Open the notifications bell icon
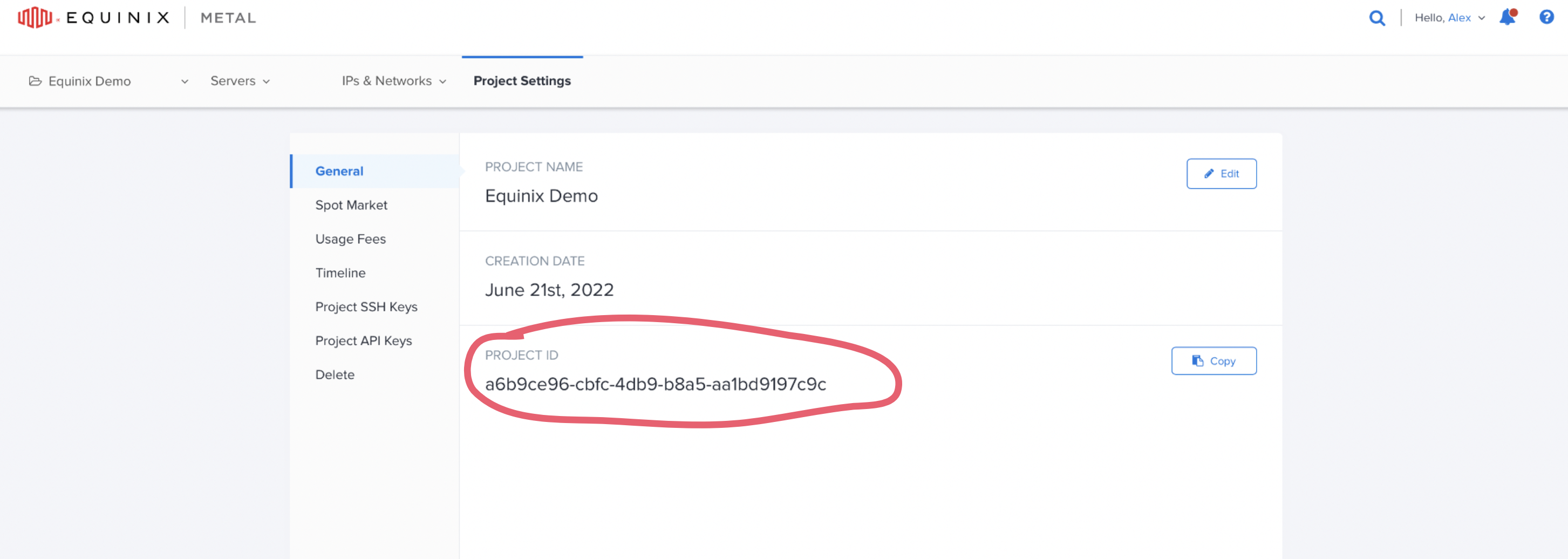 (x=1508, y=17)
